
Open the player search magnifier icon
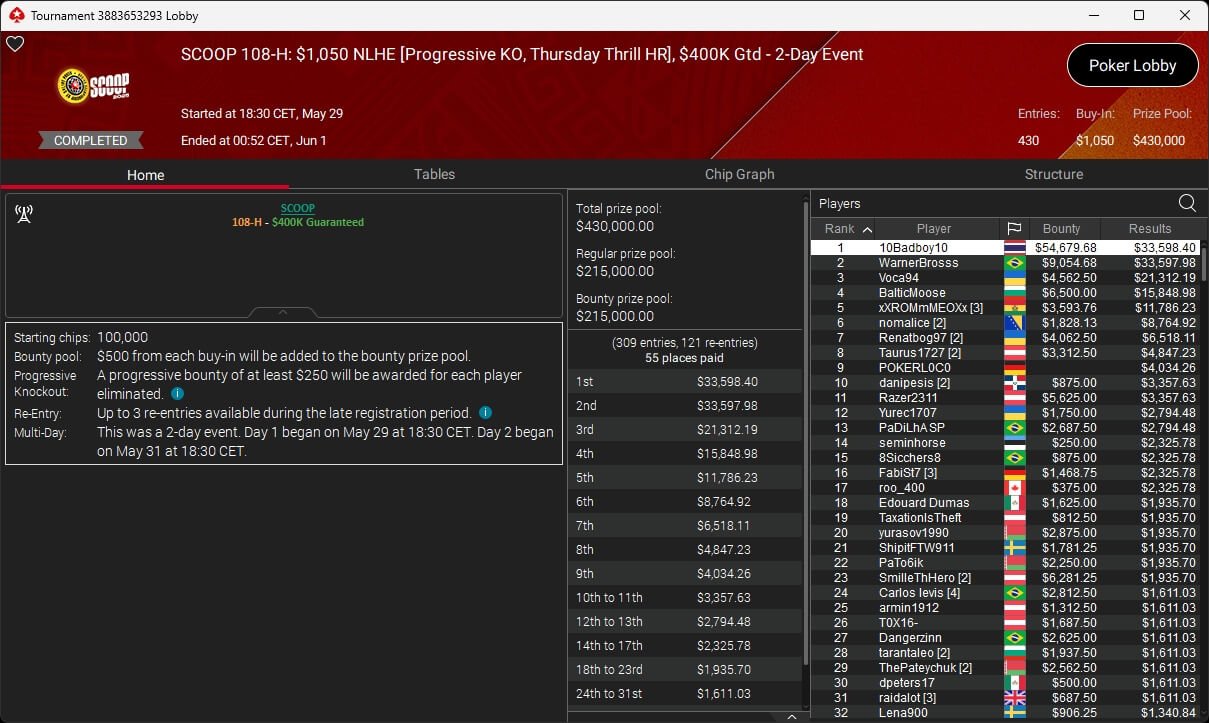click(x=1187, y=203)
